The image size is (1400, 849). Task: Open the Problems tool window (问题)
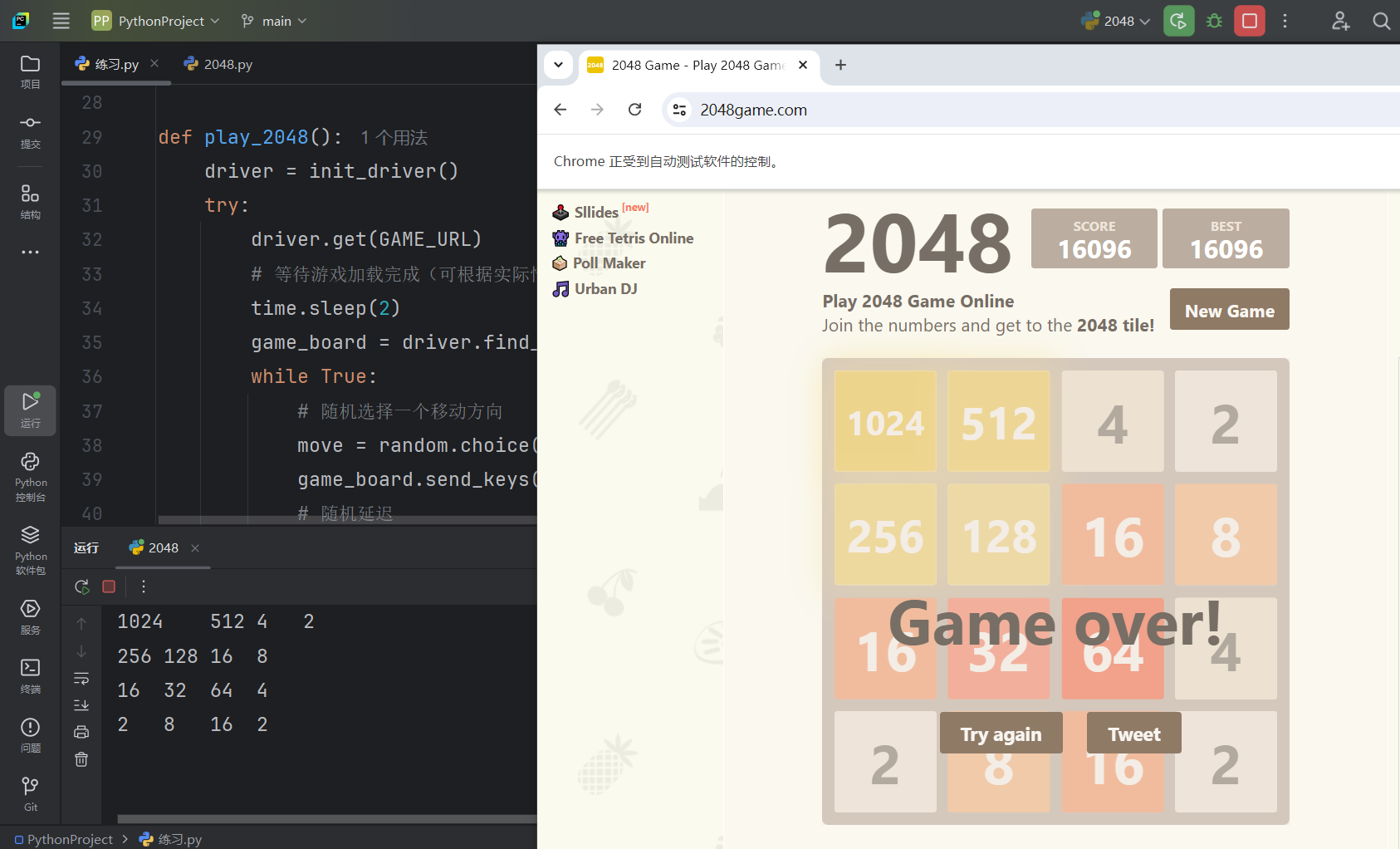[30, 735]
